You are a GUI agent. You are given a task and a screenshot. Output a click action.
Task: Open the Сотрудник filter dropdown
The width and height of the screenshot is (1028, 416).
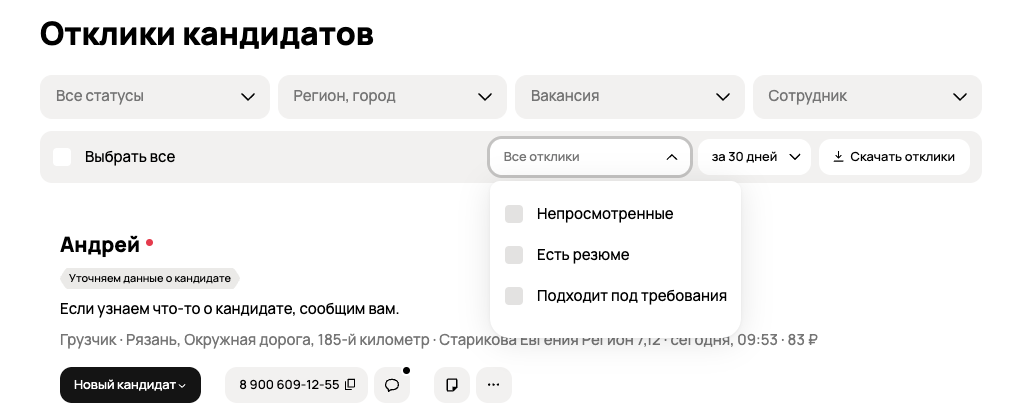(x=866, y=96)
